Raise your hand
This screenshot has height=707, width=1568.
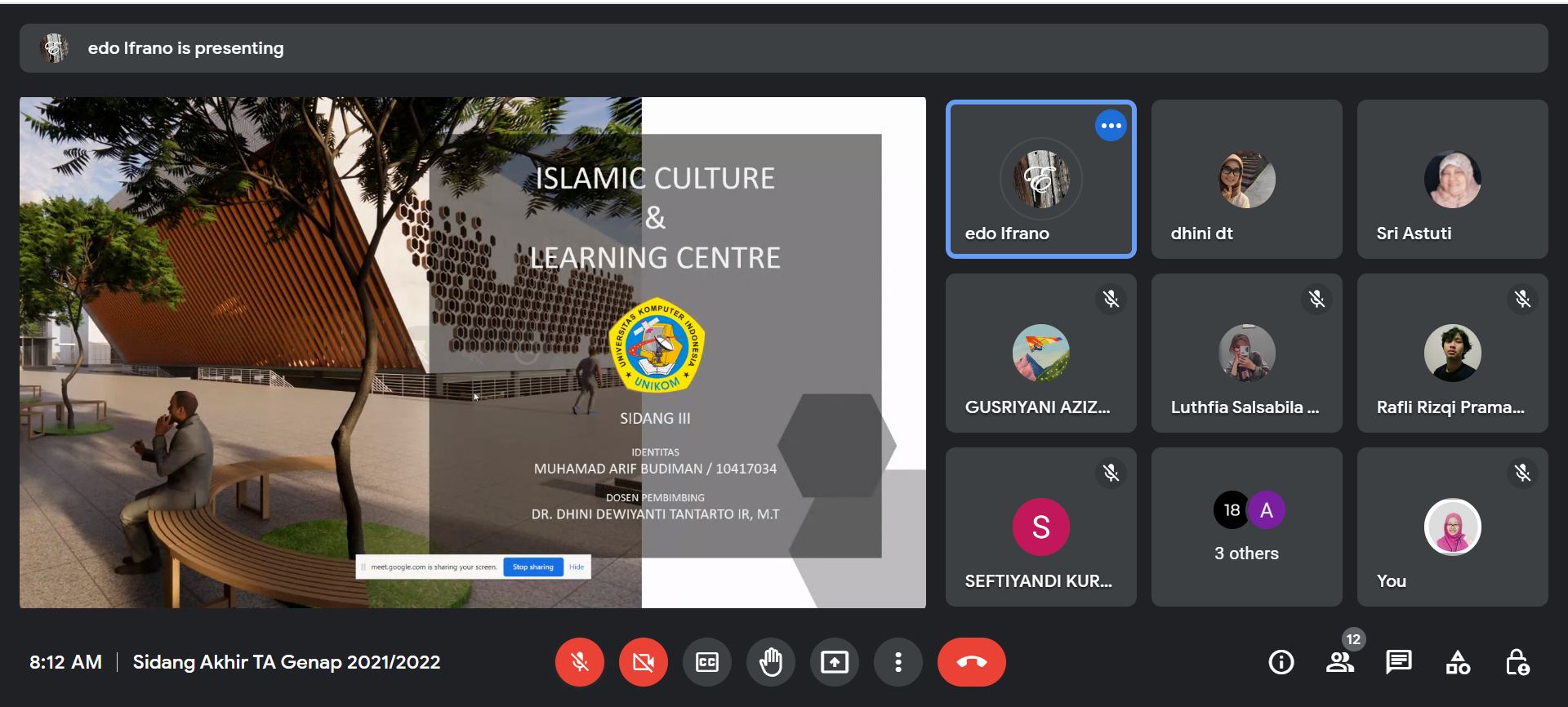point(770,662)
